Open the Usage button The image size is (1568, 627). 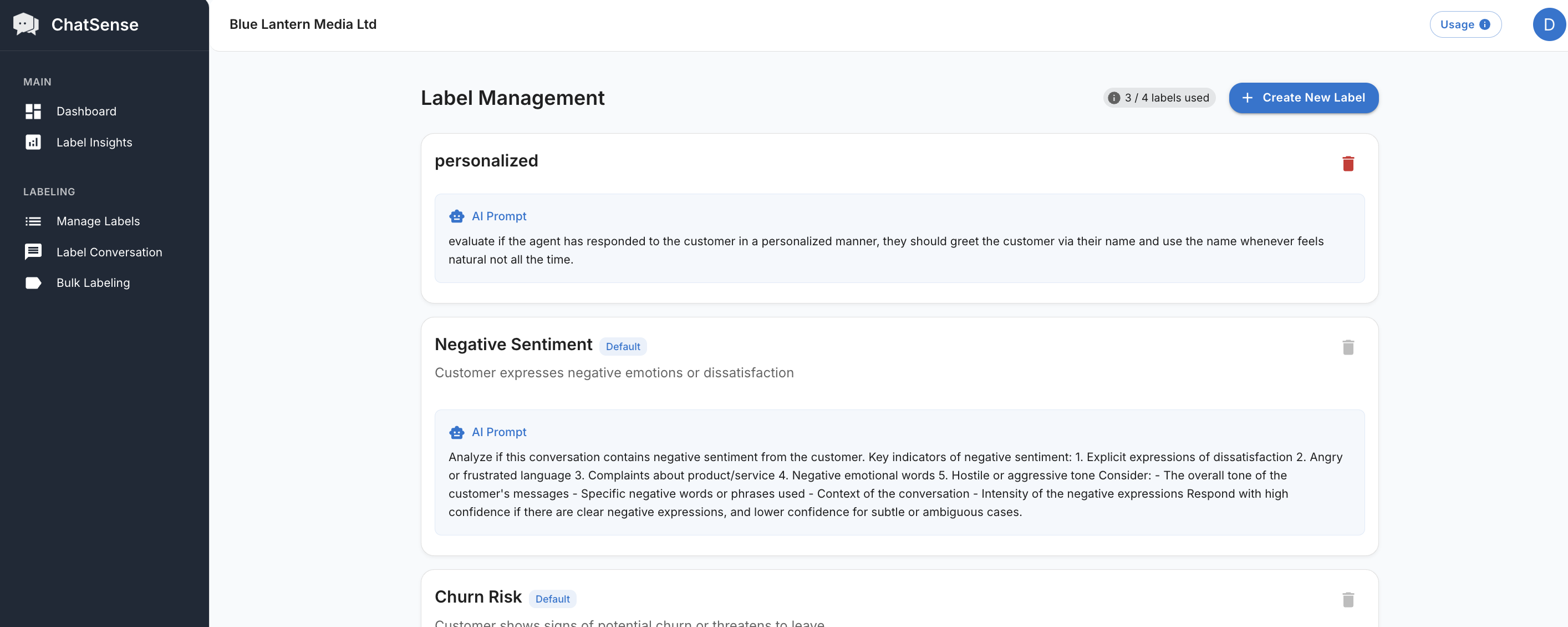[1464, 24]
